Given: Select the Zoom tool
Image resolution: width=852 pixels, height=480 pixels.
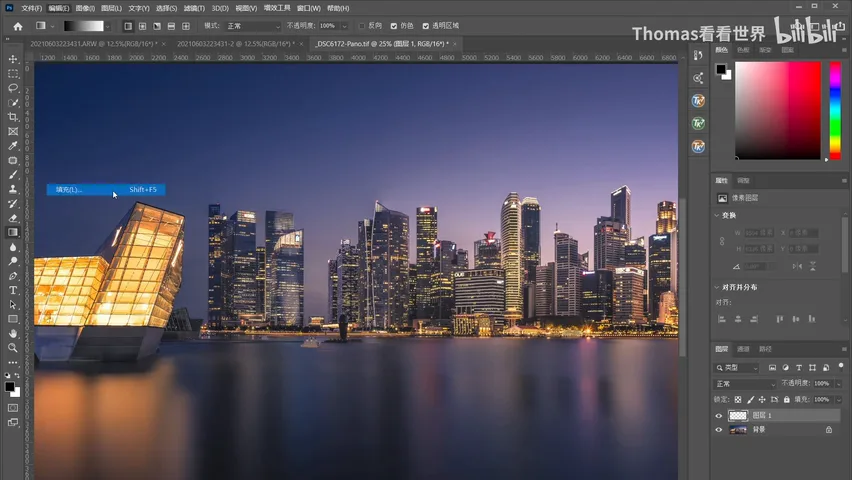Looking at the screenshot, I should click(x=13, y=348).
